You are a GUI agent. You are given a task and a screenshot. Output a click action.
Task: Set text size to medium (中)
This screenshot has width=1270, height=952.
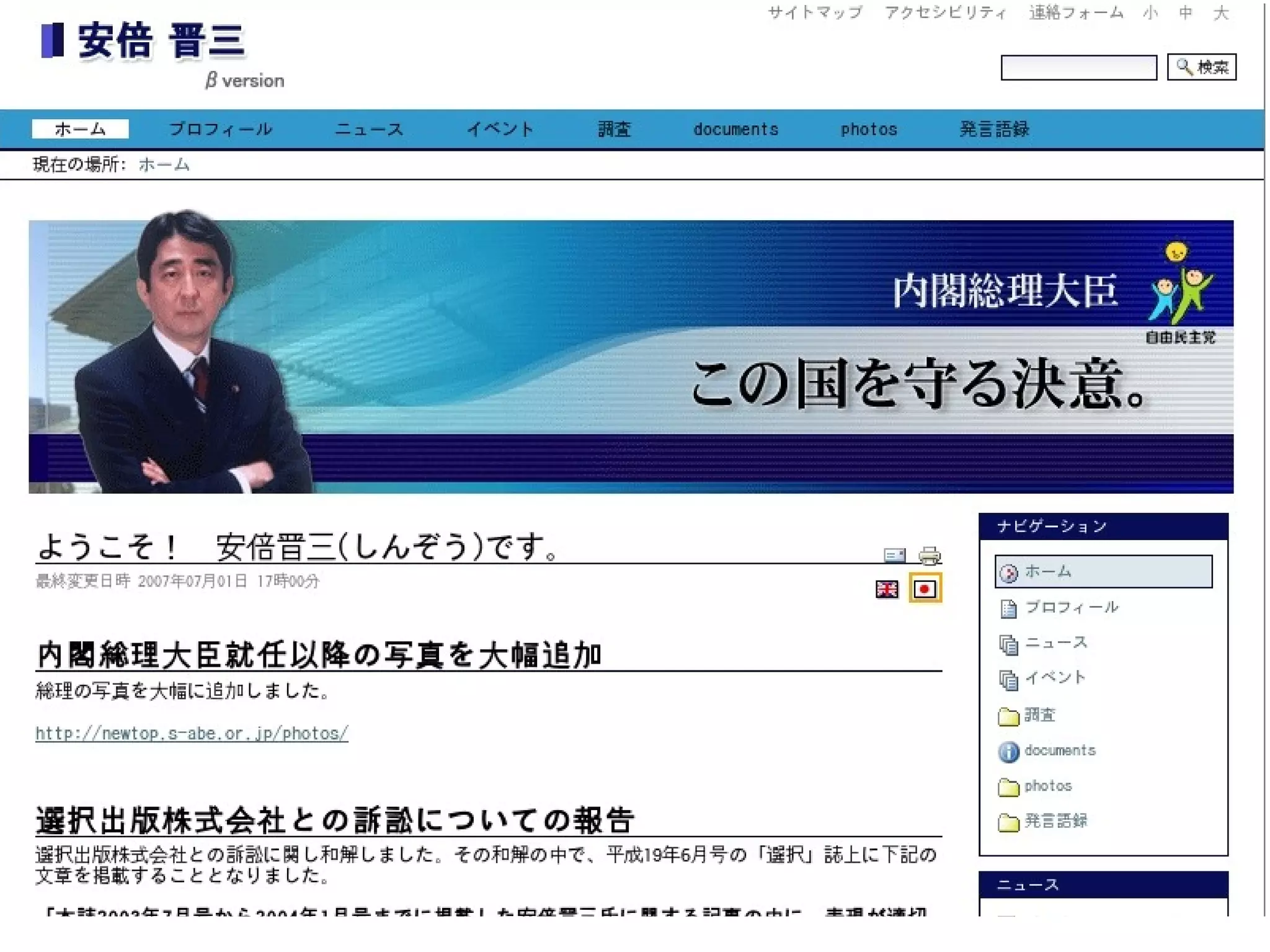[1185, 13]
